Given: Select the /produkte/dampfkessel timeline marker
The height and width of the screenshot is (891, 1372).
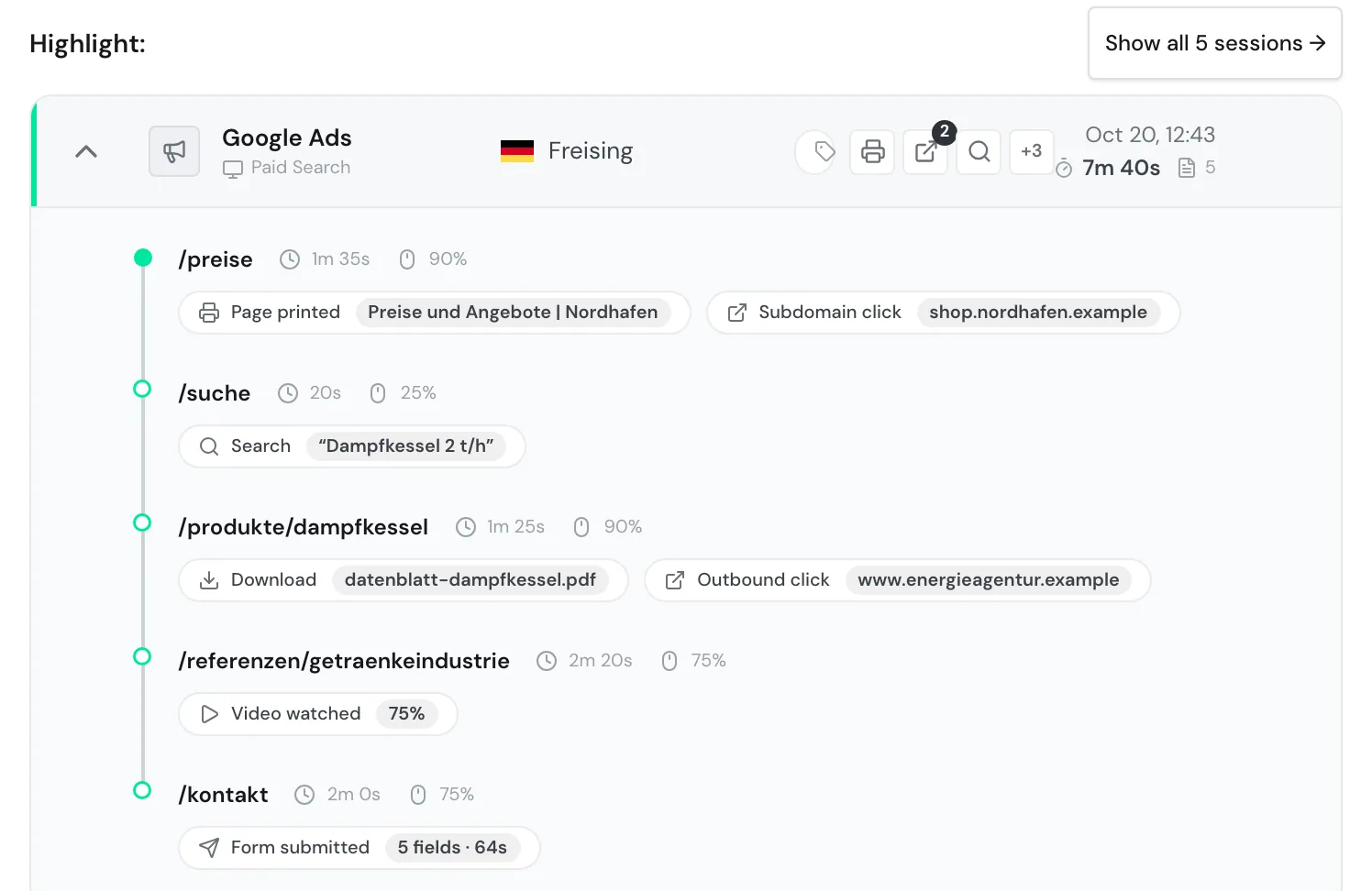Looking at the screenshot, I should 142,522.
